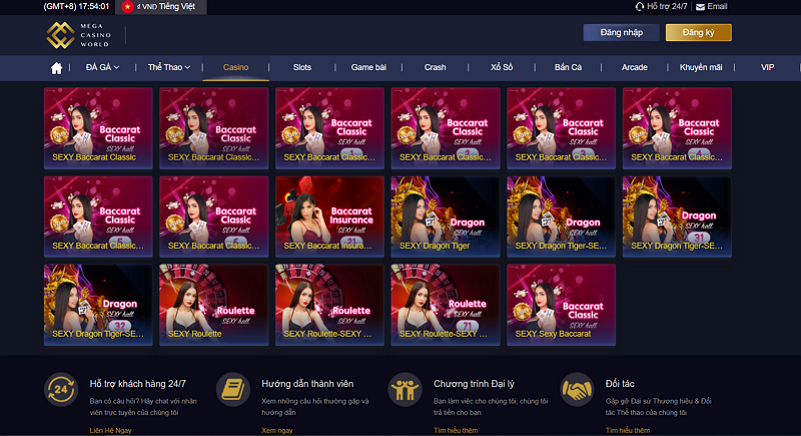This screenshot has height=436, width=801.
Task: Expand the Thể Thao menu
Action: (x=169, y=67)
